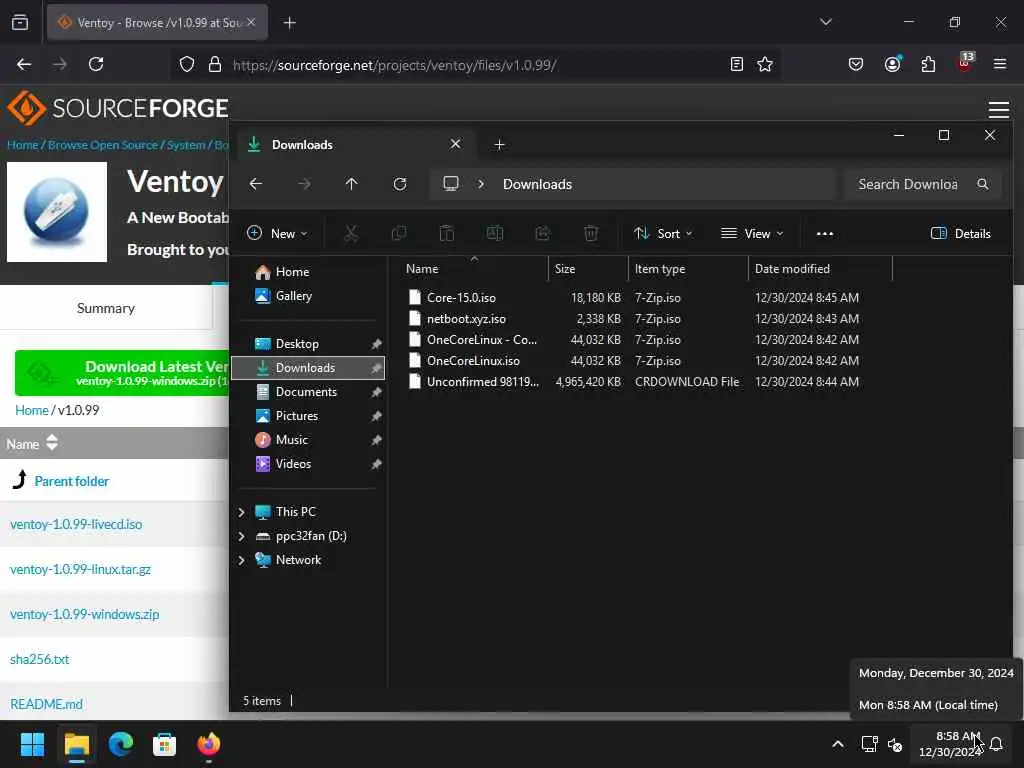This screenshot has height=768, width=1024.
Task: Bookmark page with star icon
Action: point(765,64)
